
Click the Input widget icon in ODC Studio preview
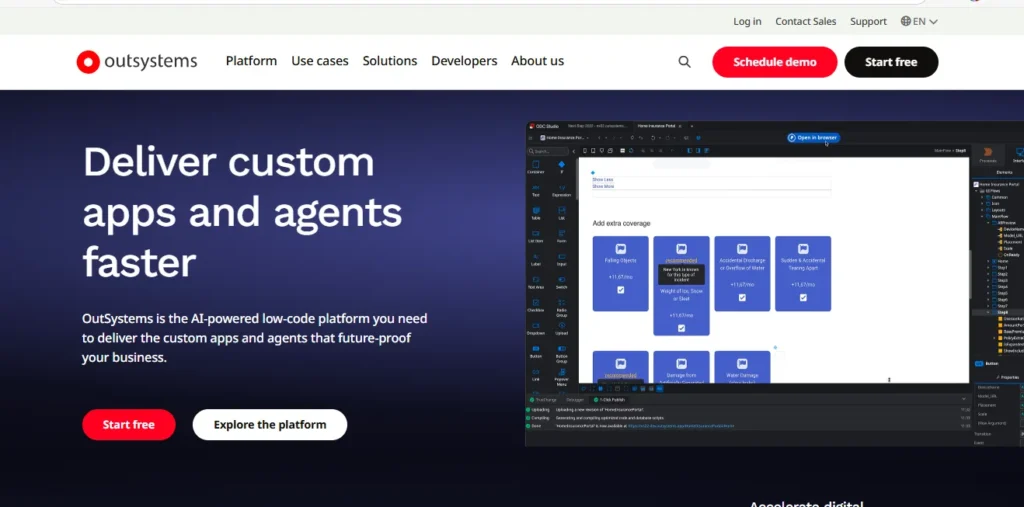point(561,256)
